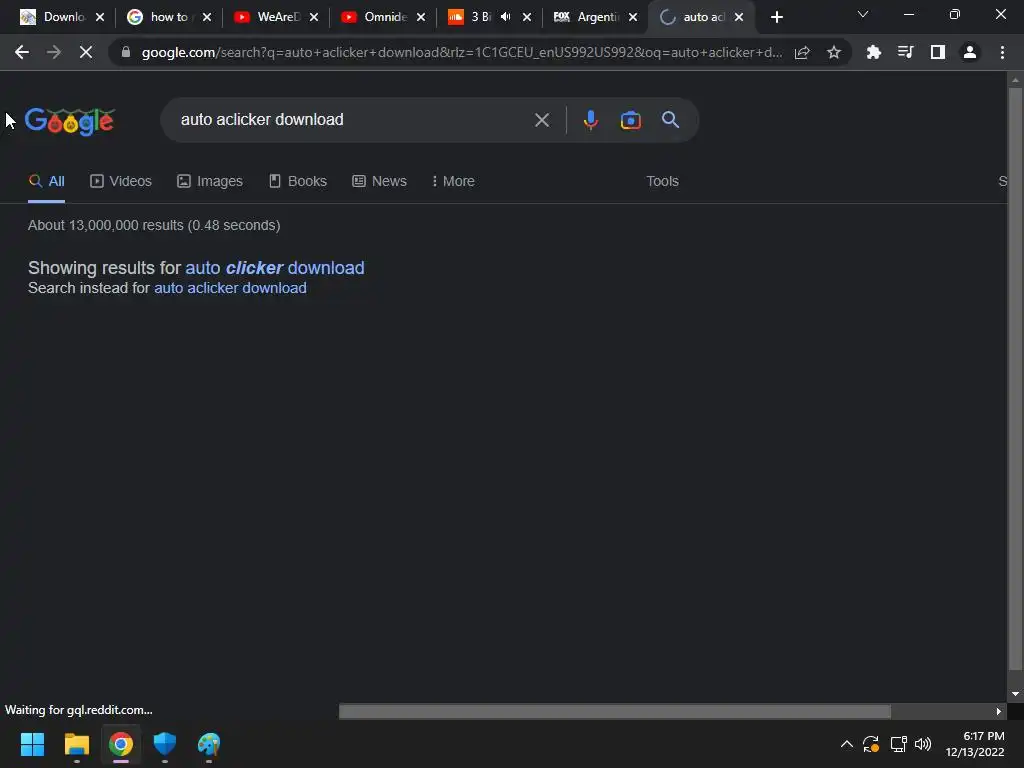Viewport: 1024px width, 768px height.
Task: Switch to Images results
Action: pos(210,182)
